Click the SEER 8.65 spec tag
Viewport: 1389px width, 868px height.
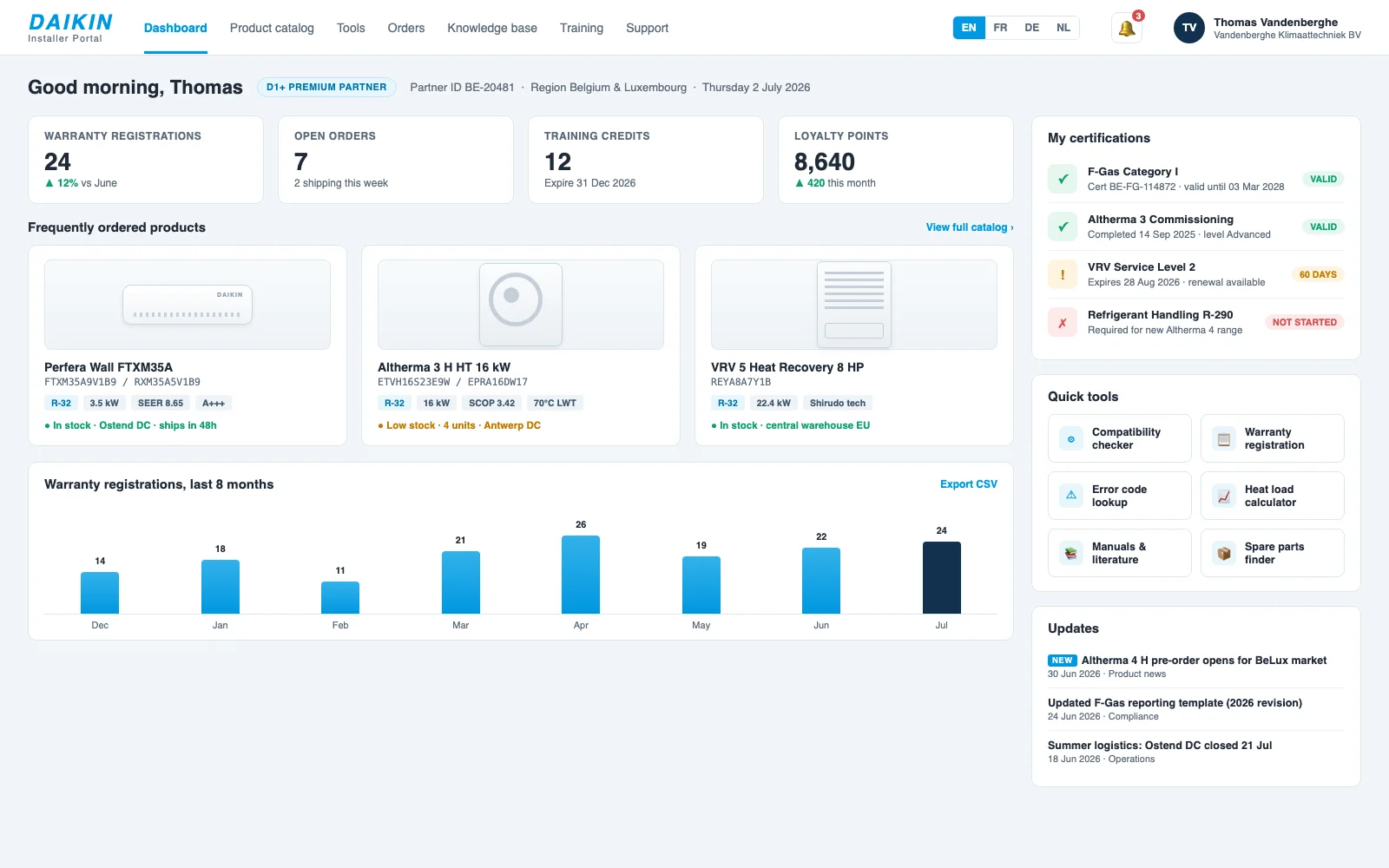(161, 403)
